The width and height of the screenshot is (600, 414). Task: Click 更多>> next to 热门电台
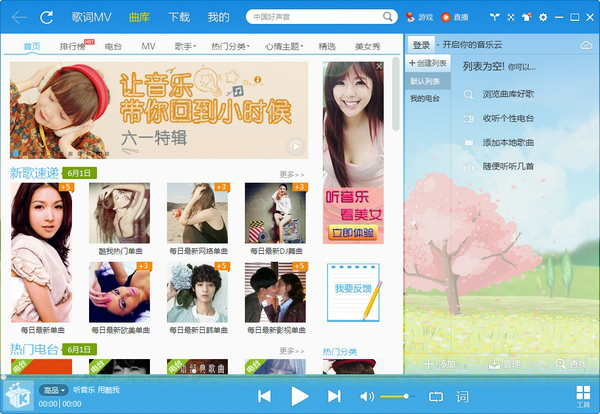pyautogui.click(x=292, y=351)
